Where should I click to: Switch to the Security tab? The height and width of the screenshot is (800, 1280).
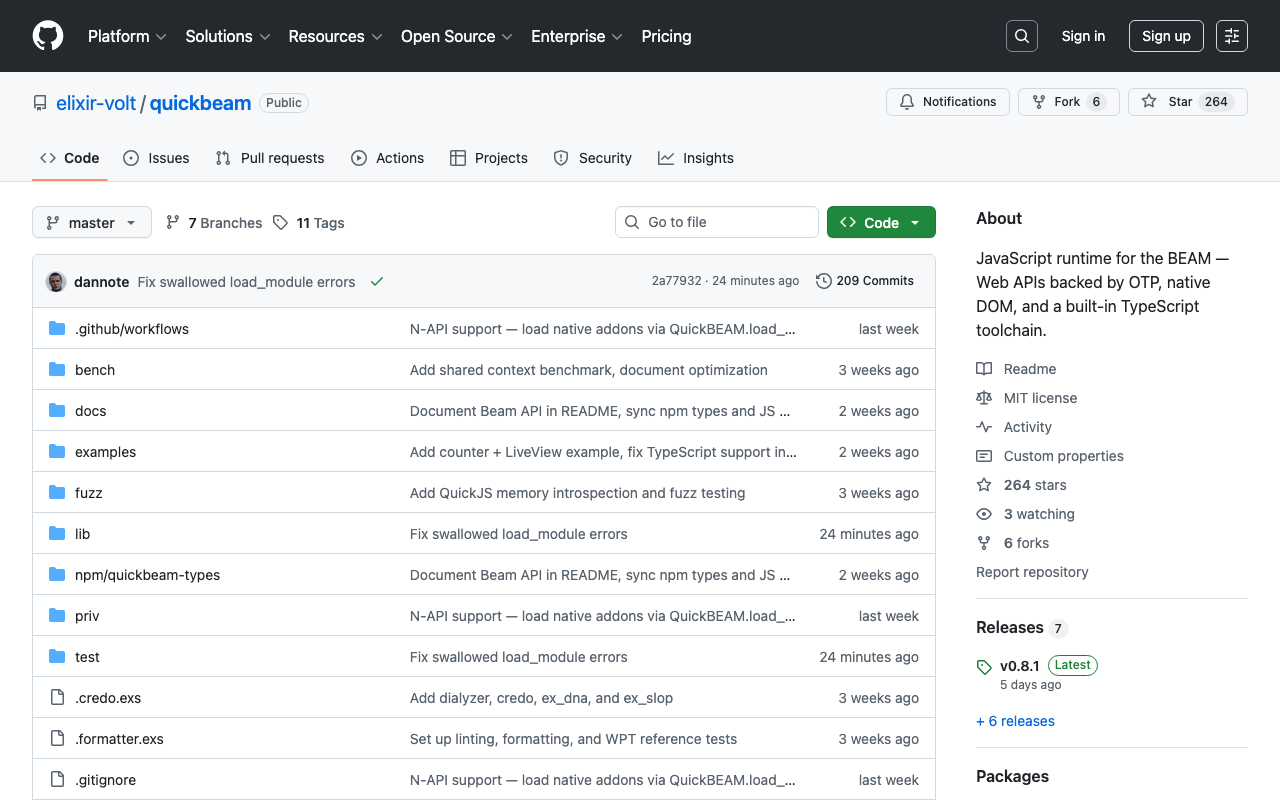[592, 158]
